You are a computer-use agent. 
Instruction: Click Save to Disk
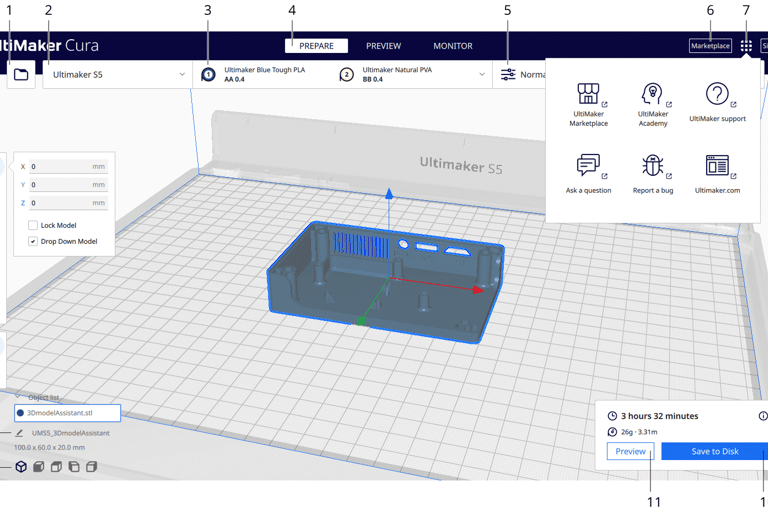[715, 451]
